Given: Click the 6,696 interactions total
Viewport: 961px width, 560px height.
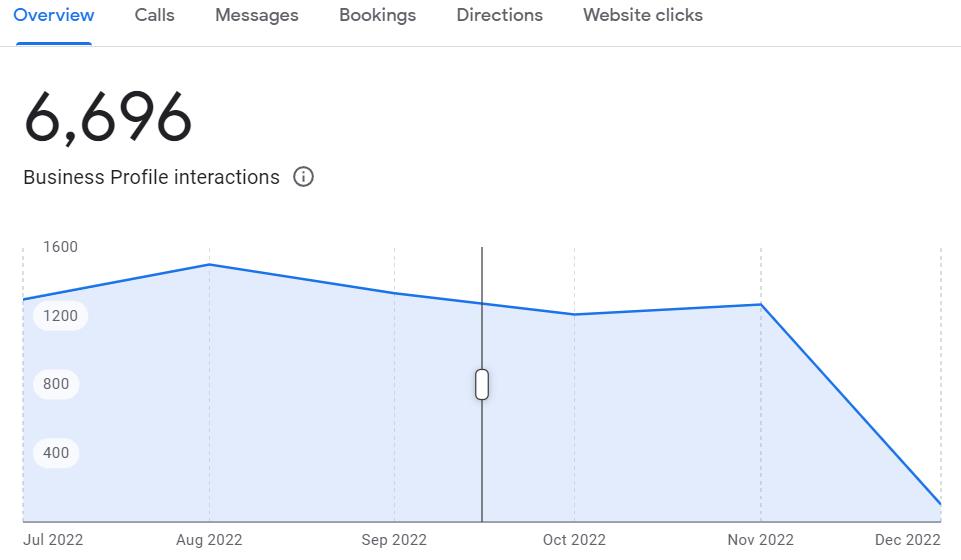Looking at the screenshot, I should pyautogui.click(x=108, y=118).
